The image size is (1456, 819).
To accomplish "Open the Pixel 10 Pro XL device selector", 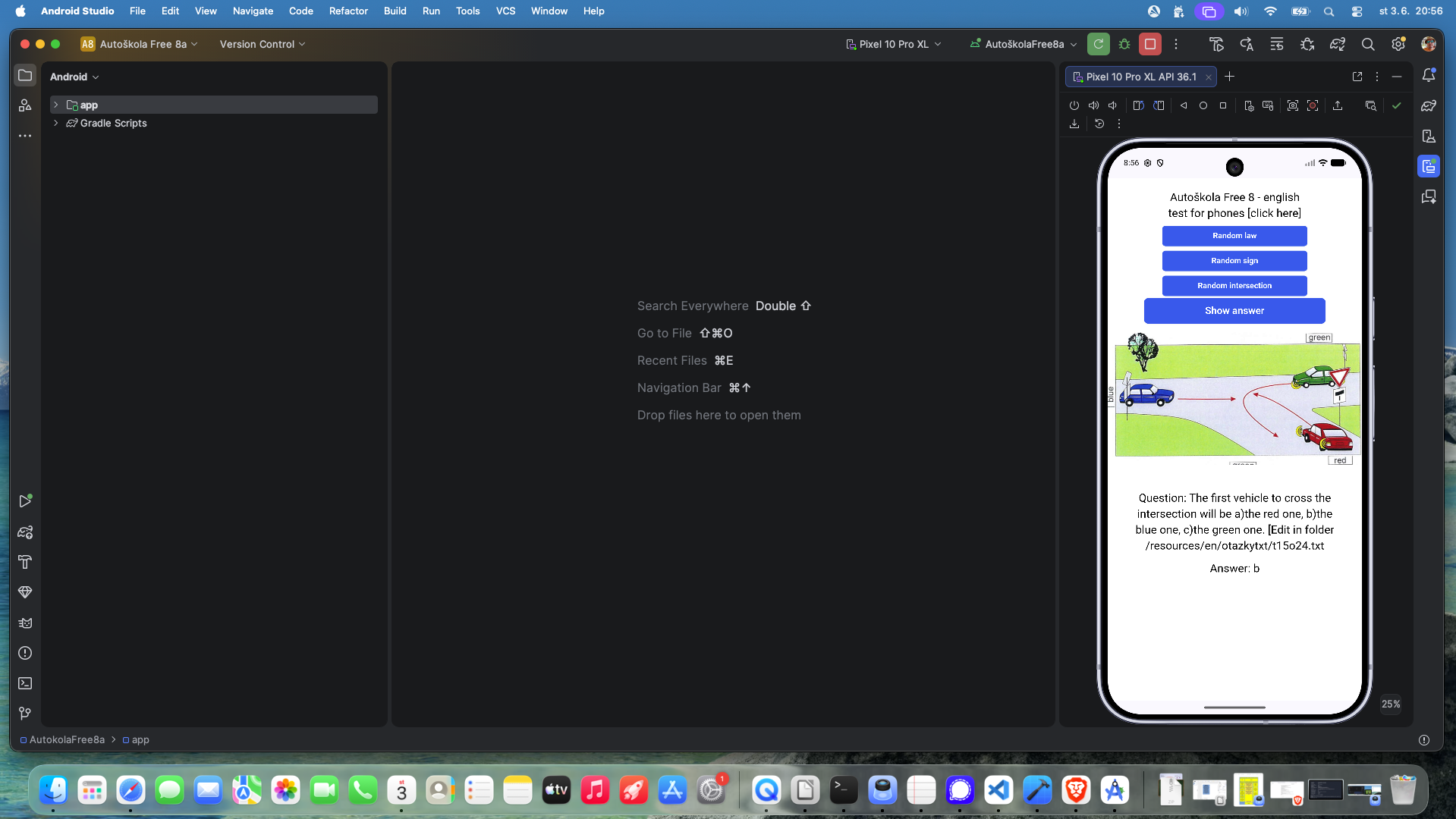I will [x=894, y=44].
